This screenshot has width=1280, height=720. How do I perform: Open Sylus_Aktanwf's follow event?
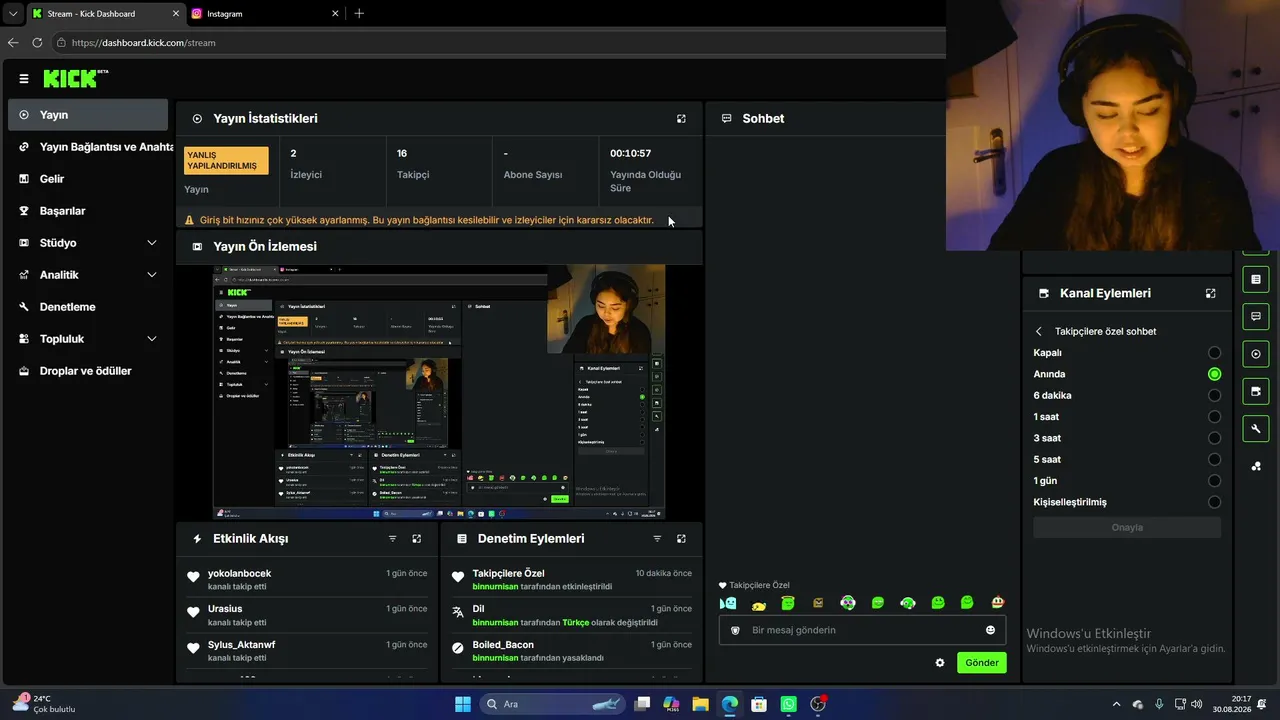[x=307, y=651]
